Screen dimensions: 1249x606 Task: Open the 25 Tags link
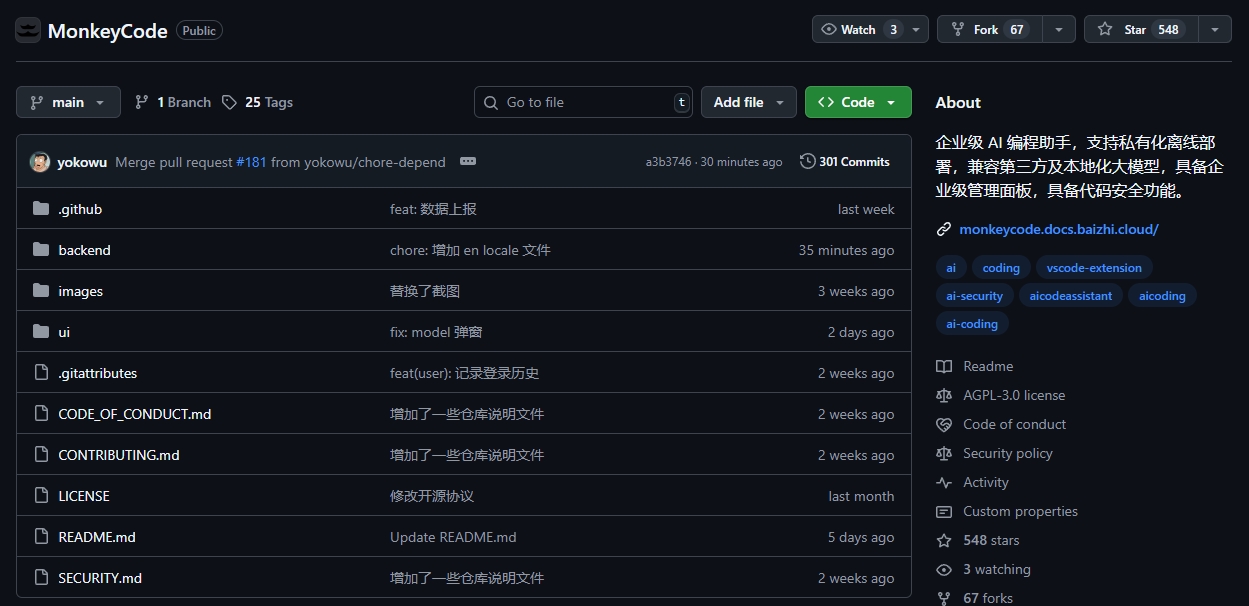(258, 102)
